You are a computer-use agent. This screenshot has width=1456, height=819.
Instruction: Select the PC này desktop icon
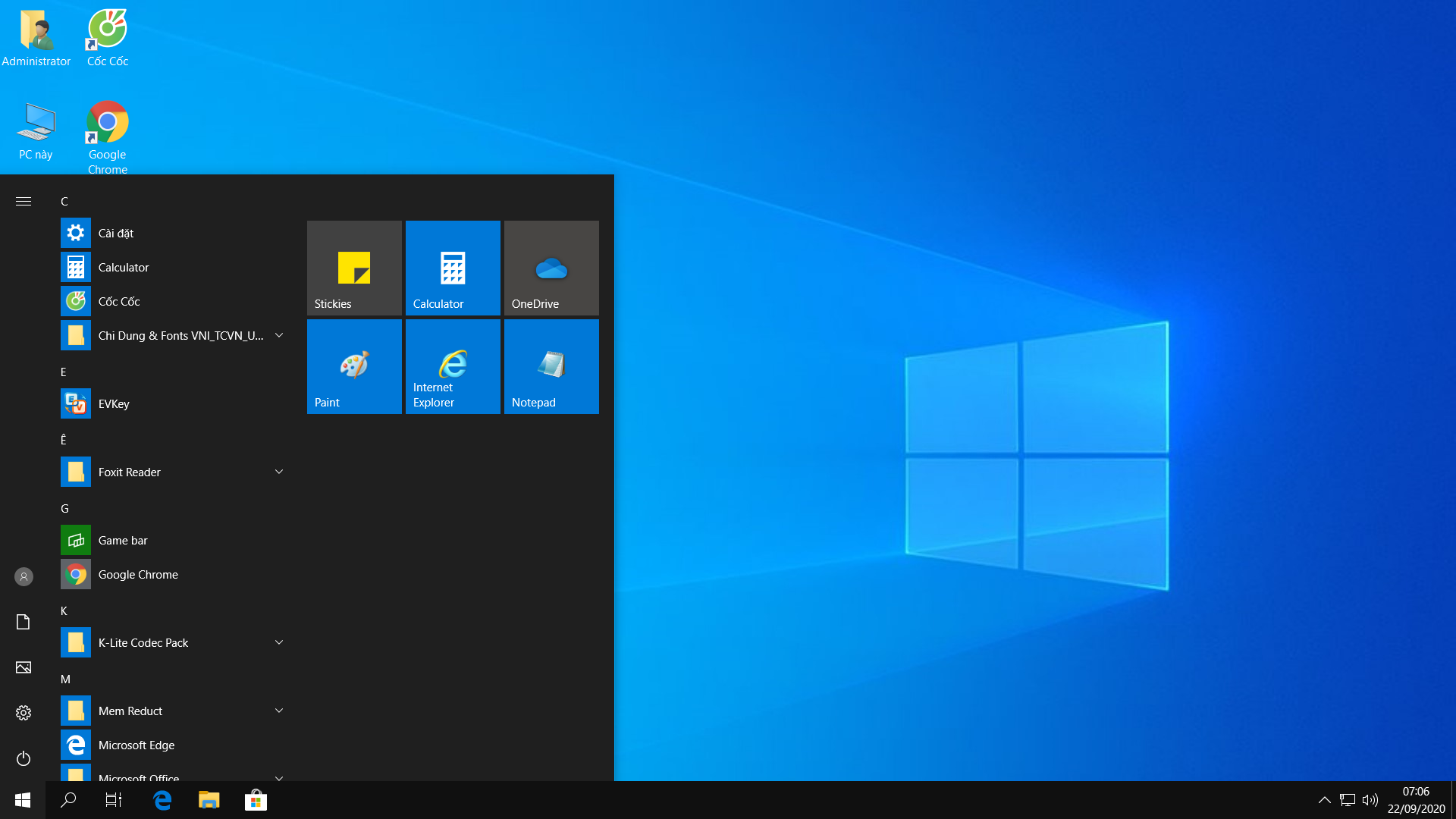[x=36, y=130]
